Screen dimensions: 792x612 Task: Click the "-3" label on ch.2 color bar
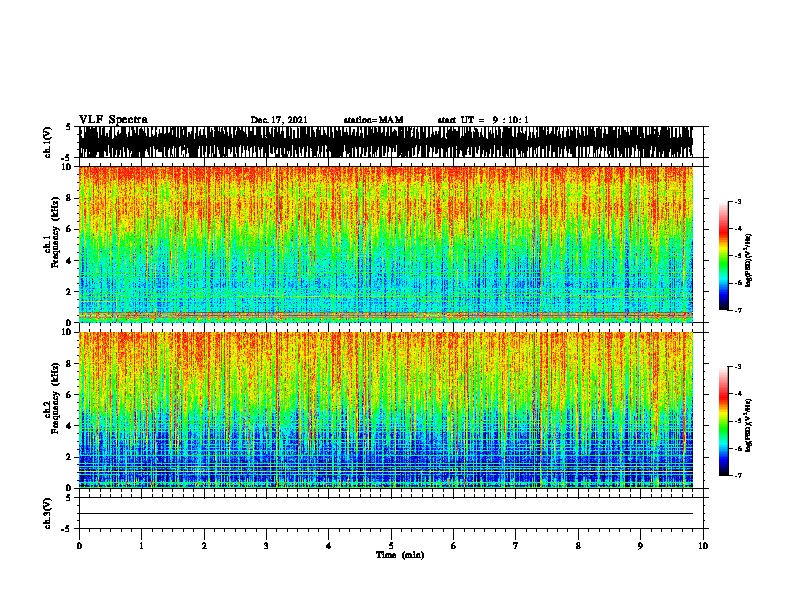(x=738, y=367)
